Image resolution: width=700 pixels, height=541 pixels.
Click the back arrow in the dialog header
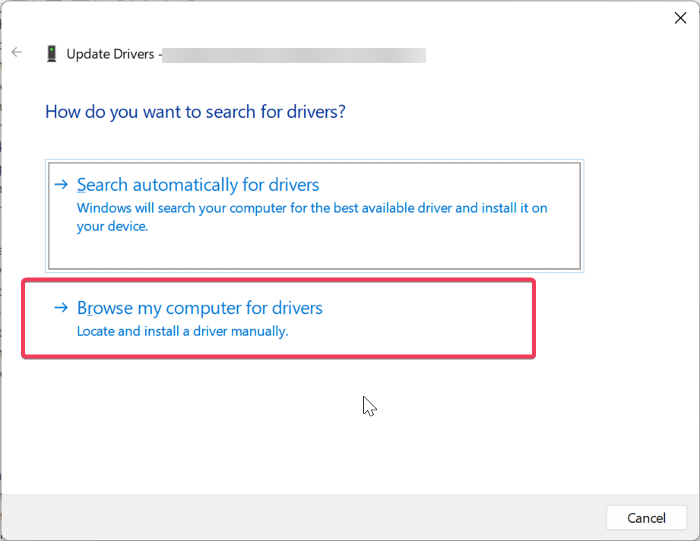click(17, 52)
